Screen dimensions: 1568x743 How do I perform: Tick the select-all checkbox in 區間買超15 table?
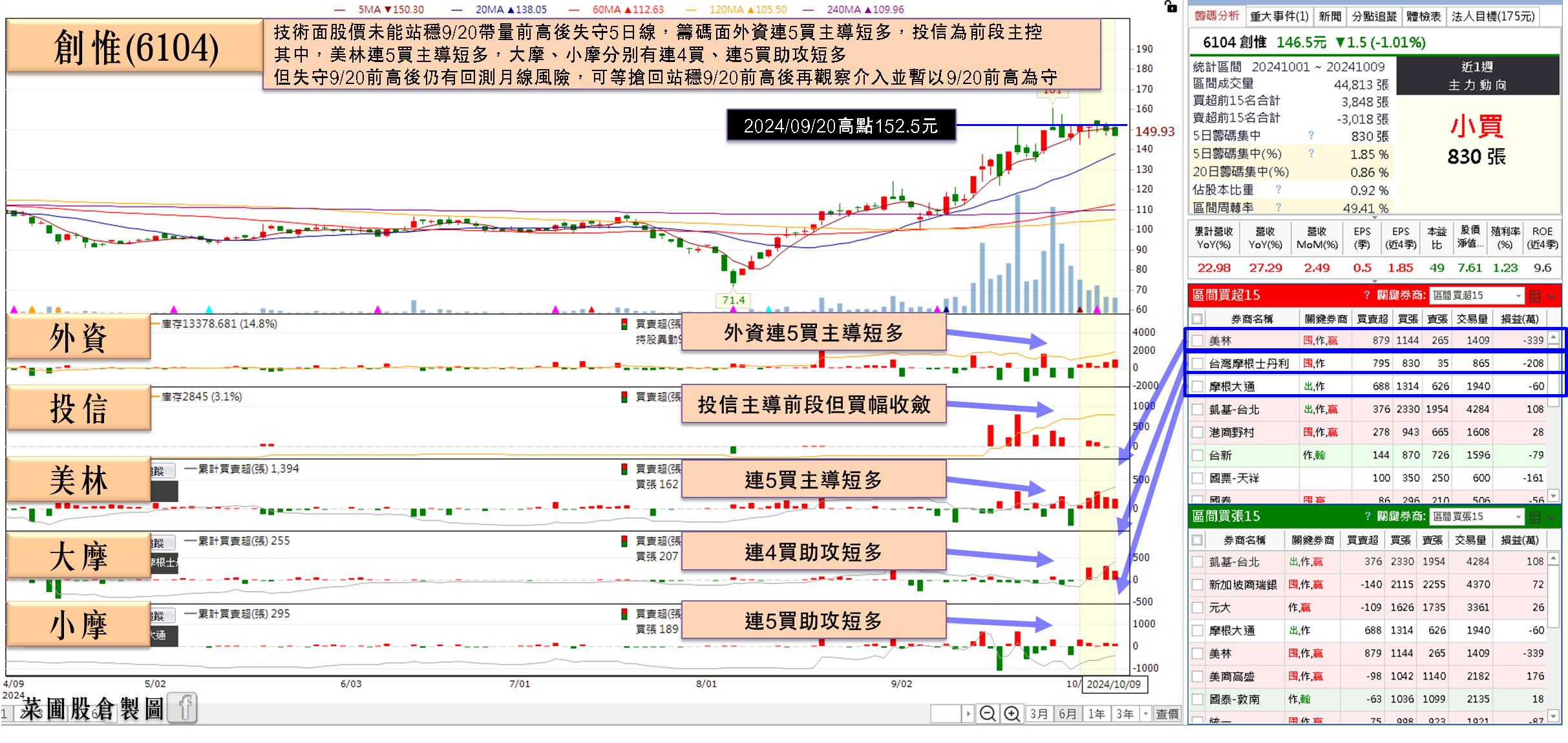(1198, 319)
